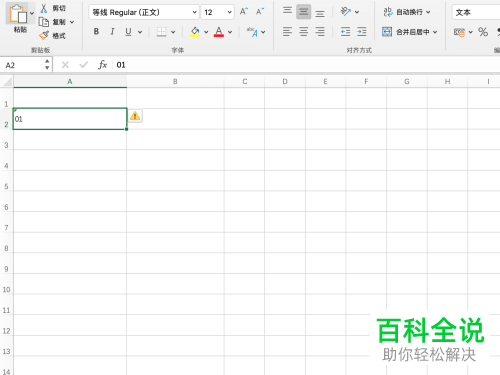500x375 pixels.
Task: Decrease indent icon
Action: point(346,32)
